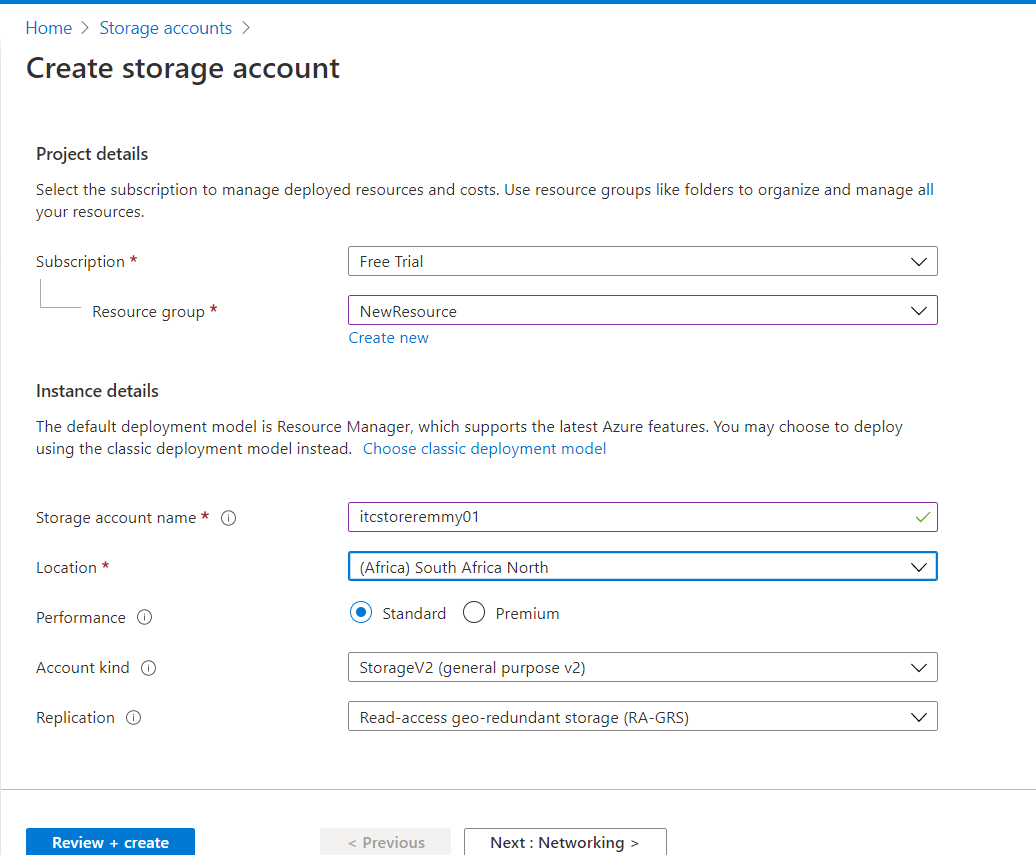Click the Review + create button
The height and width of the screenshot is (855, 1036).
coord(110,842)
